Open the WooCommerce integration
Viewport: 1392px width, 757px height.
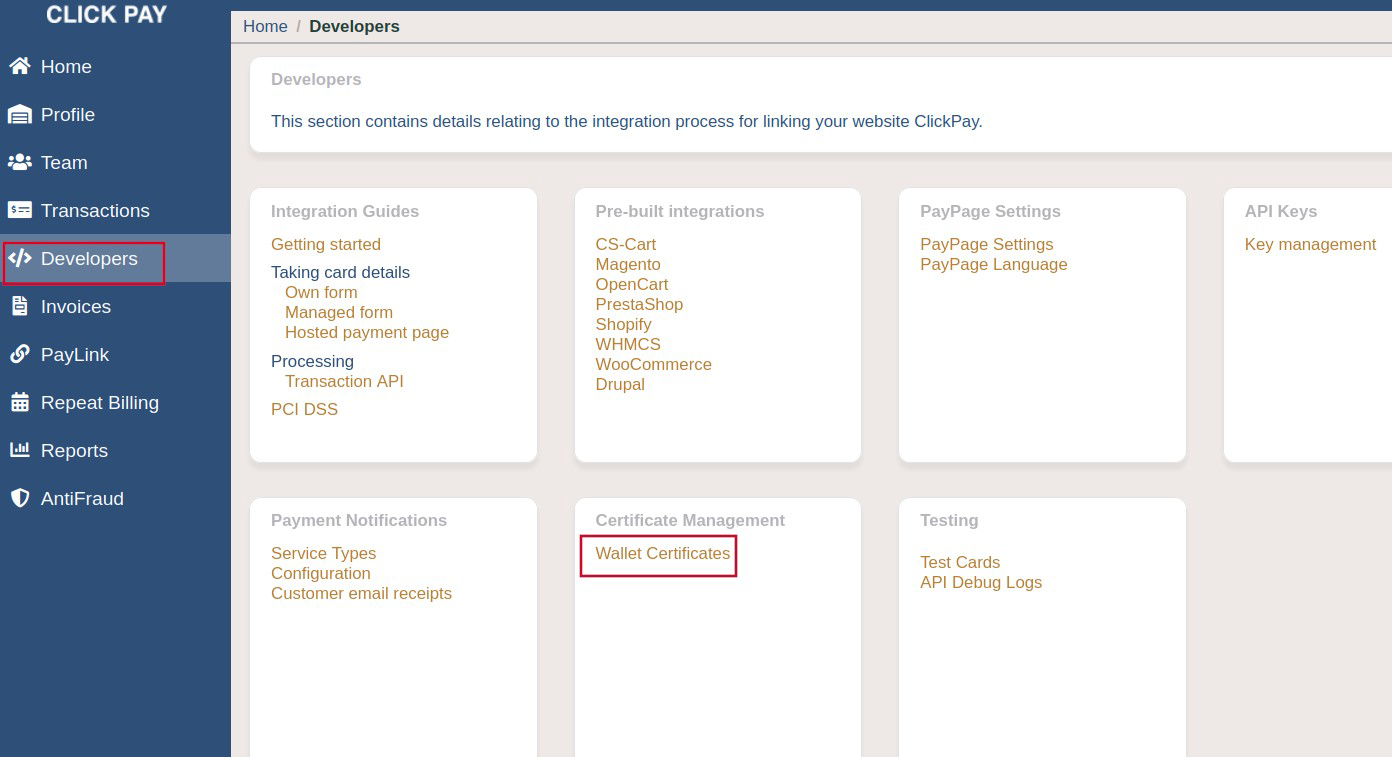coord(653,364)
